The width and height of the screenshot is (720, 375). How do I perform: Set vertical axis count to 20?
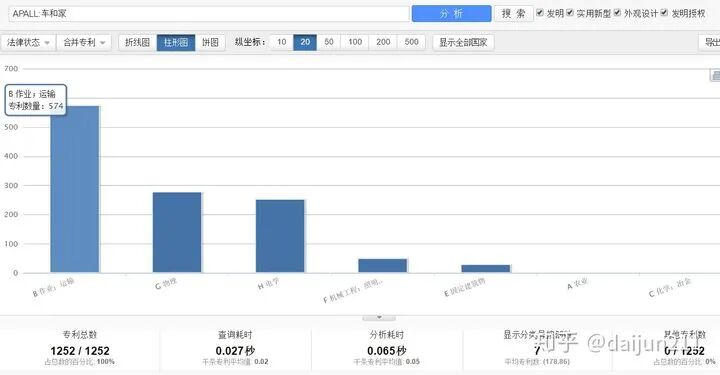305,42
